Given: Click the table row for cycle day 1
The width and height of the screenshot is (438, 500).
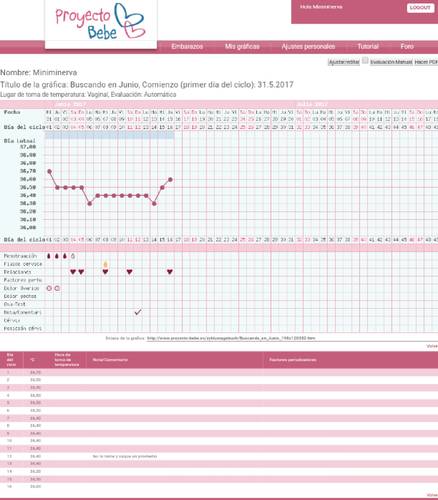Looking at the screenshot, I should 219,372.
